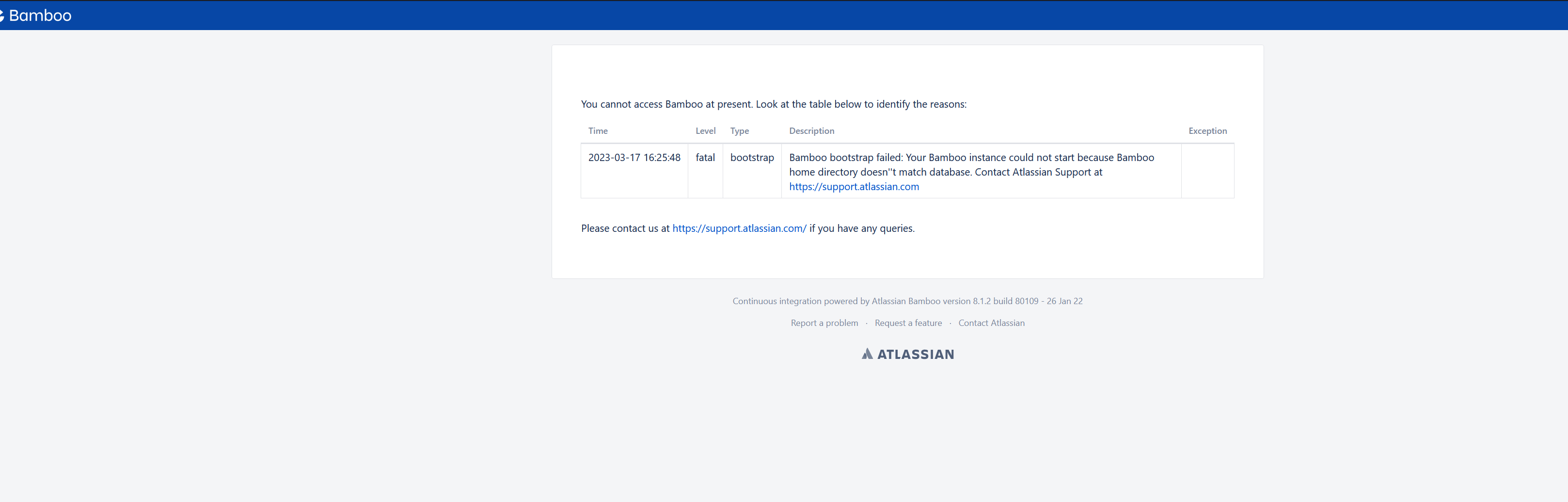Click the fatal level cell in the table
Image resolution: width=1568 pixels, height=502 pixels.
click(705, 157)
